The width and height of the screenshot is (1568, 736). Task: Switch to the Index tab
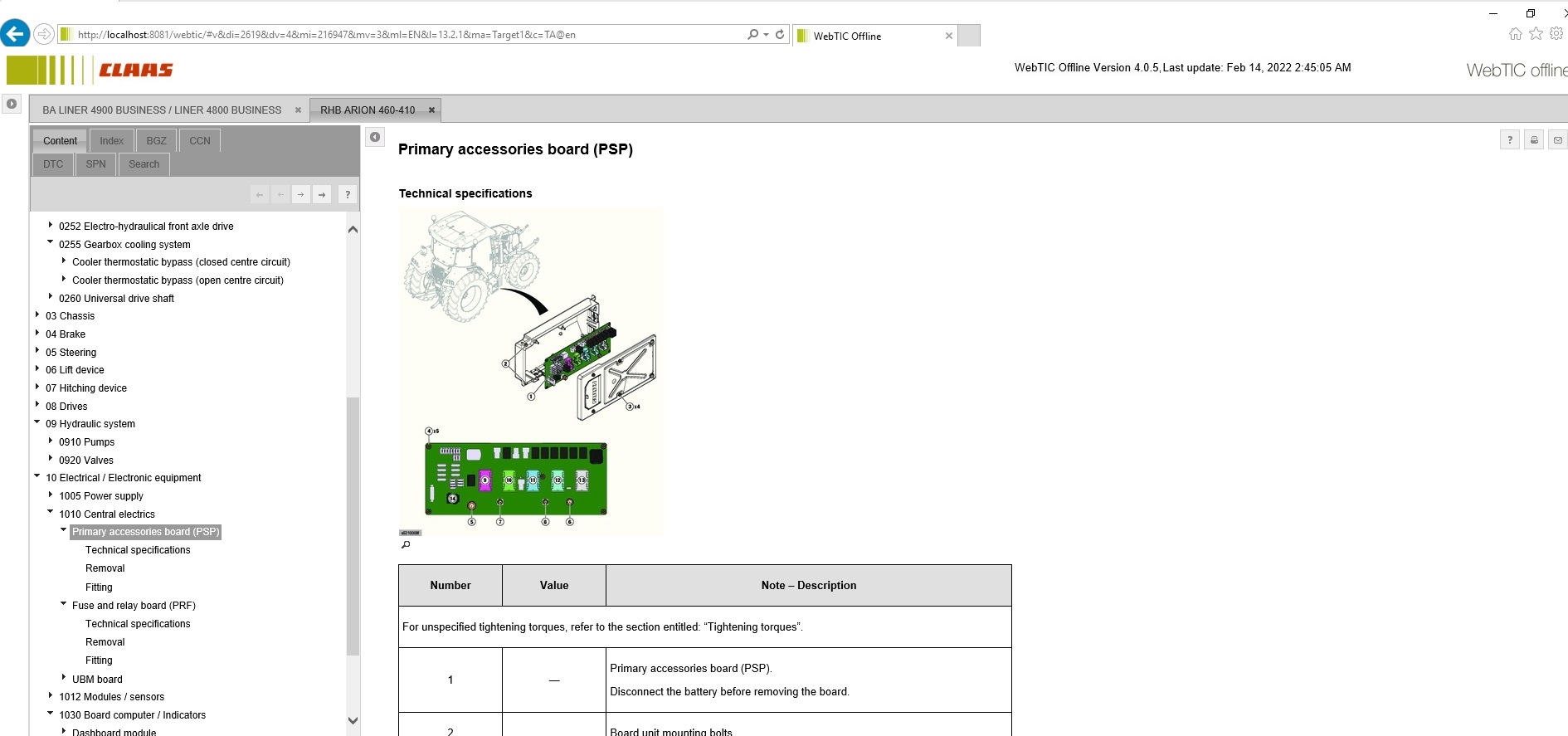(111, 140)
